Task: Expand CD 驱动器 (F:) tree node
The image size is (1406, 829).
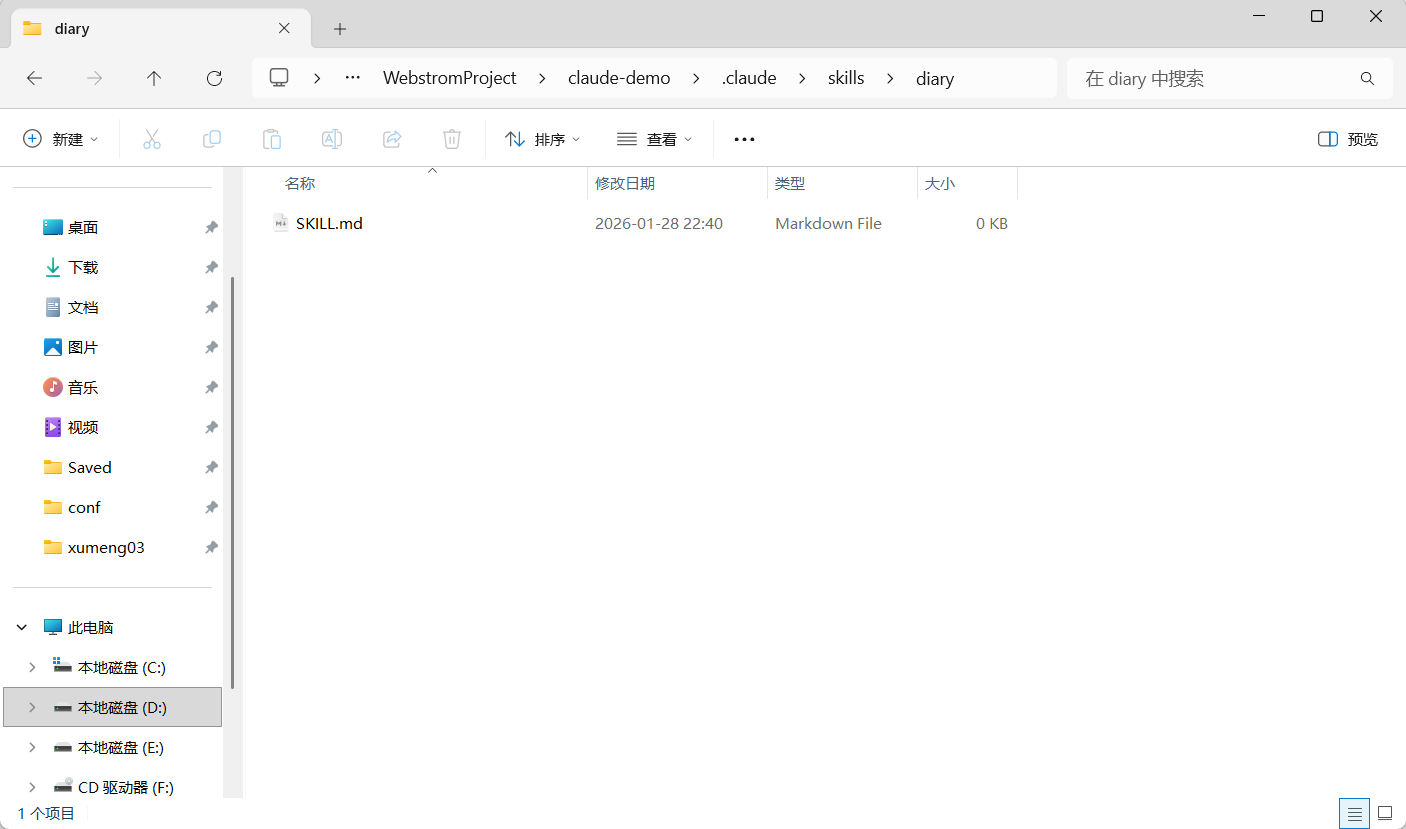Action: pyautogui.click(x=32, y=787)
